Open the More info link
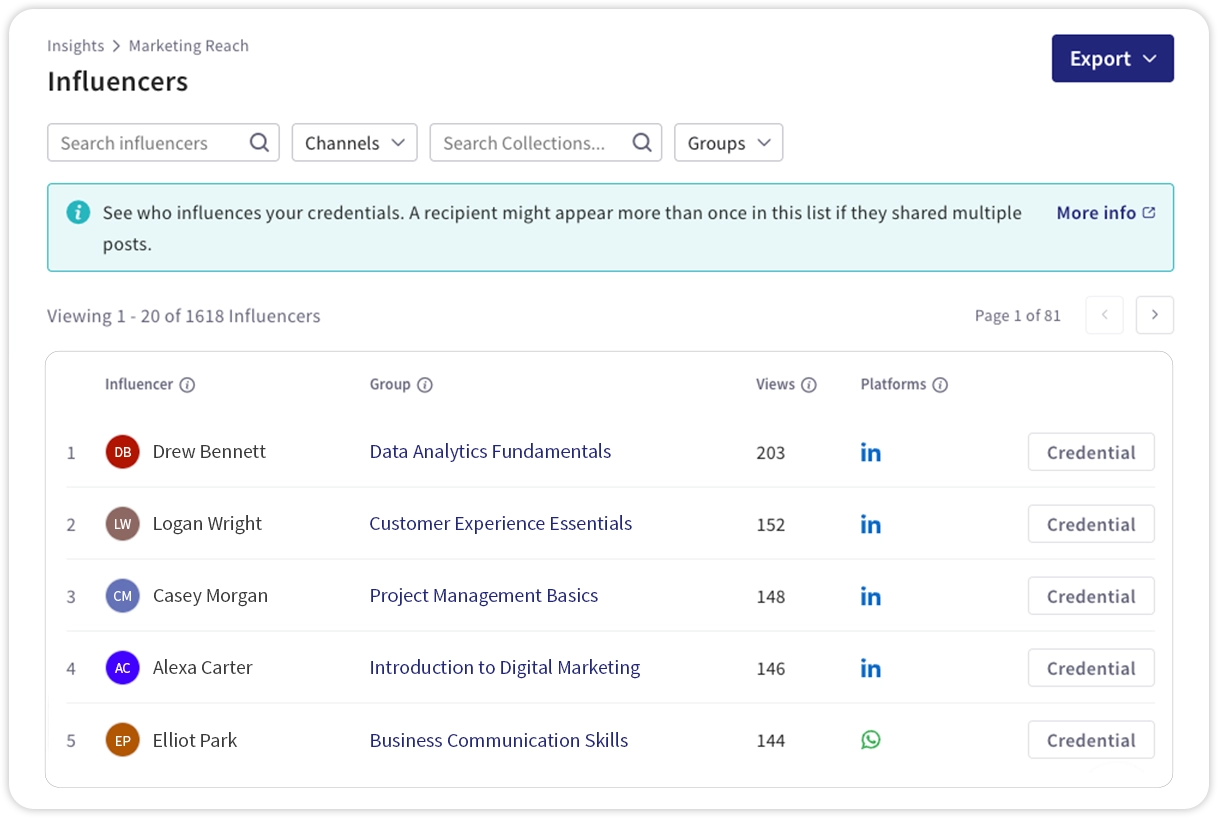1219x819 pixels. (1106, 213)
